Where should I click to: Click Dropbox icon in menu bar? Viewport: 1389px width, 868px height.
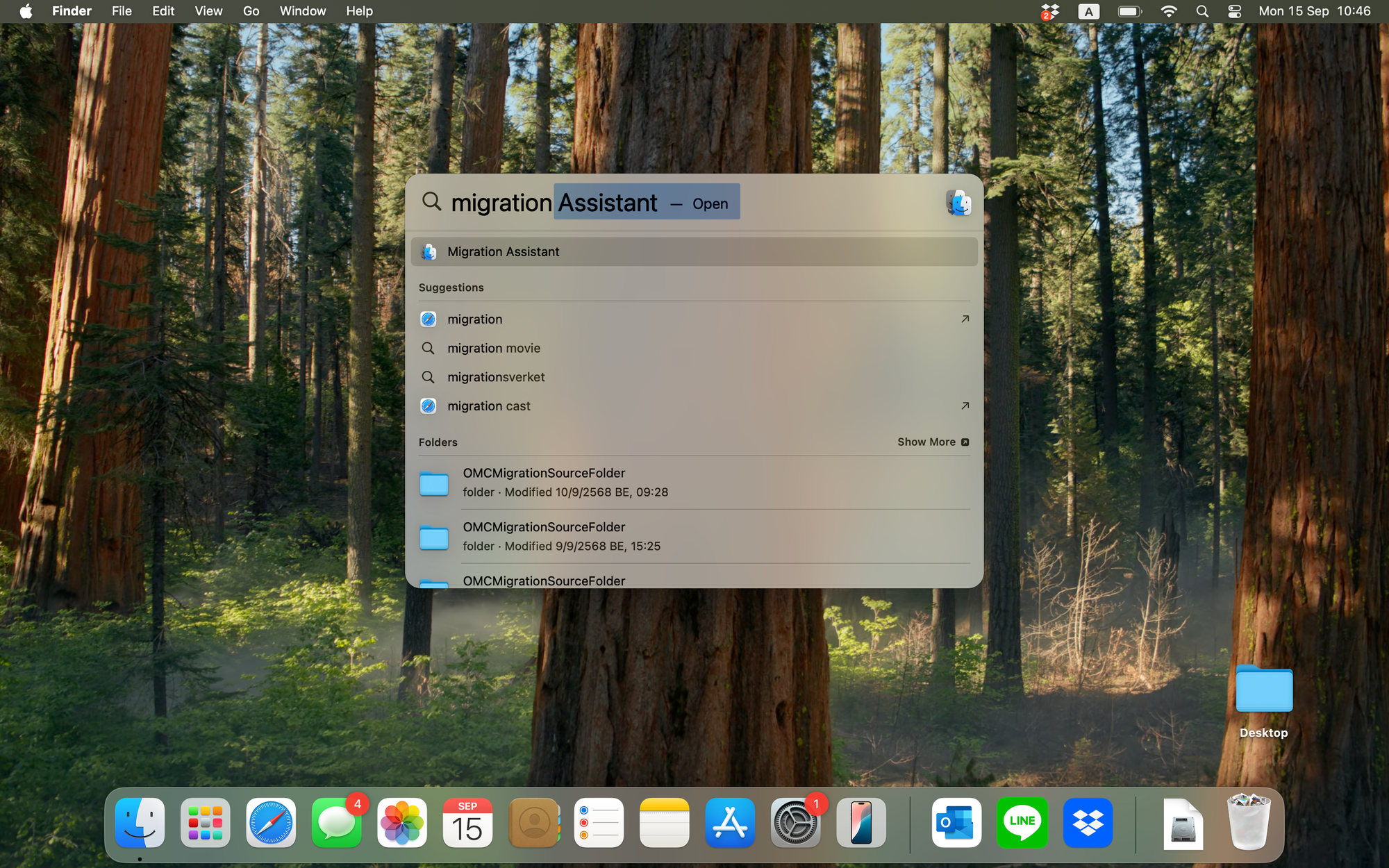point(1050,11)
